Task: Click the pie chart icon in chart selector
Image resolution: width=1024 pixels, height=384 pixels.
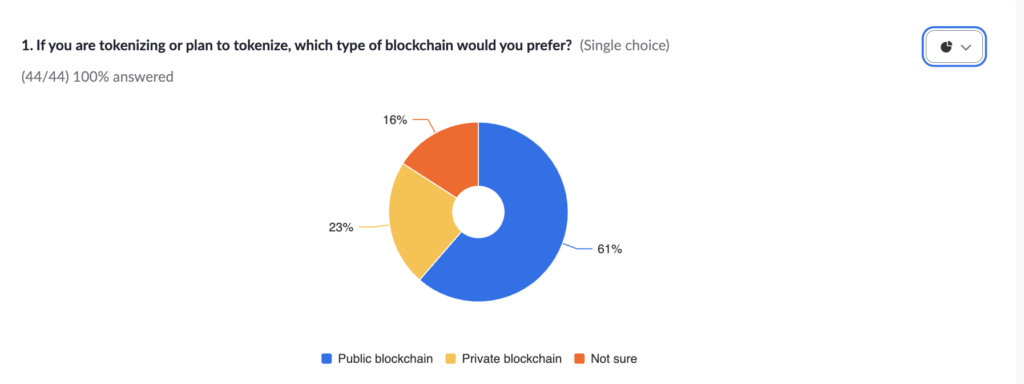Action: 946,47
